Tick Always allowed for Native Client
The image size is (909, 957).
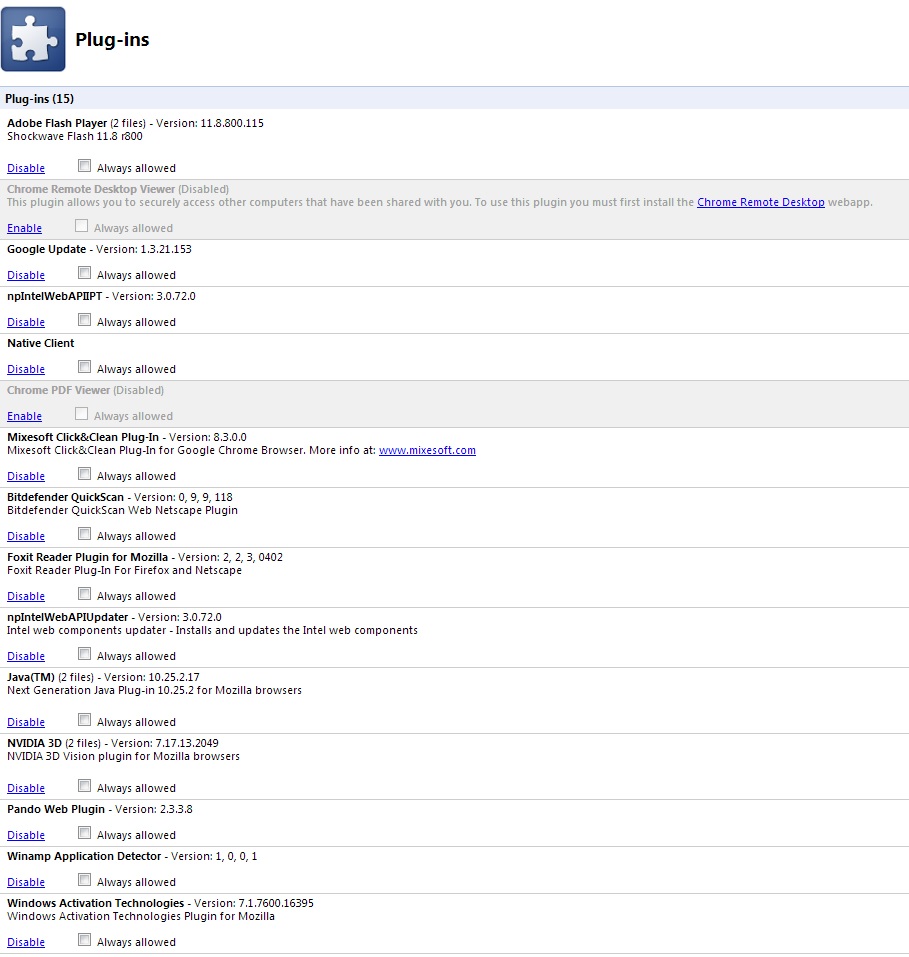coord(84,366)
